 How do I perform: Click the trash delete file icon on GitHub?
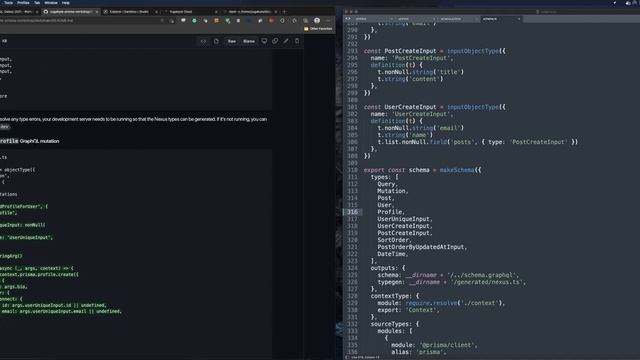(297, 41)
